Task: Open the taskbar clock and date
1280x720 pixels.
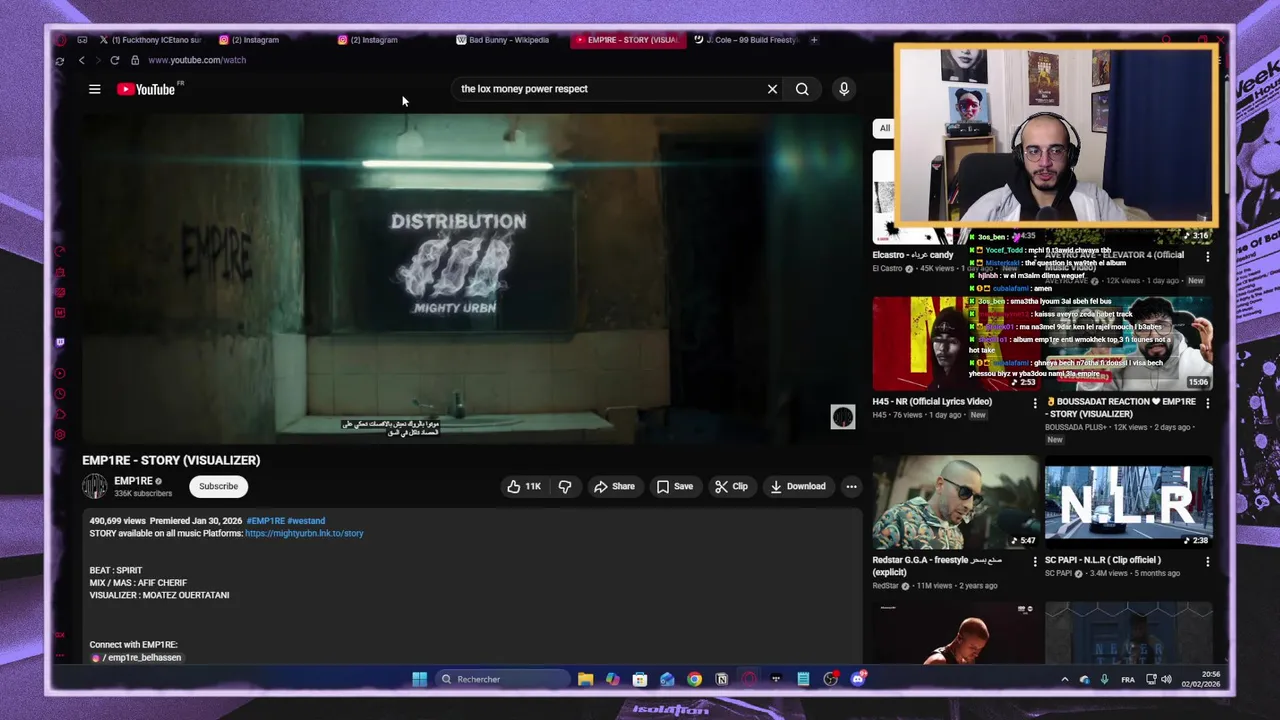Action: pyautogui.click(x=1202, y=679)
